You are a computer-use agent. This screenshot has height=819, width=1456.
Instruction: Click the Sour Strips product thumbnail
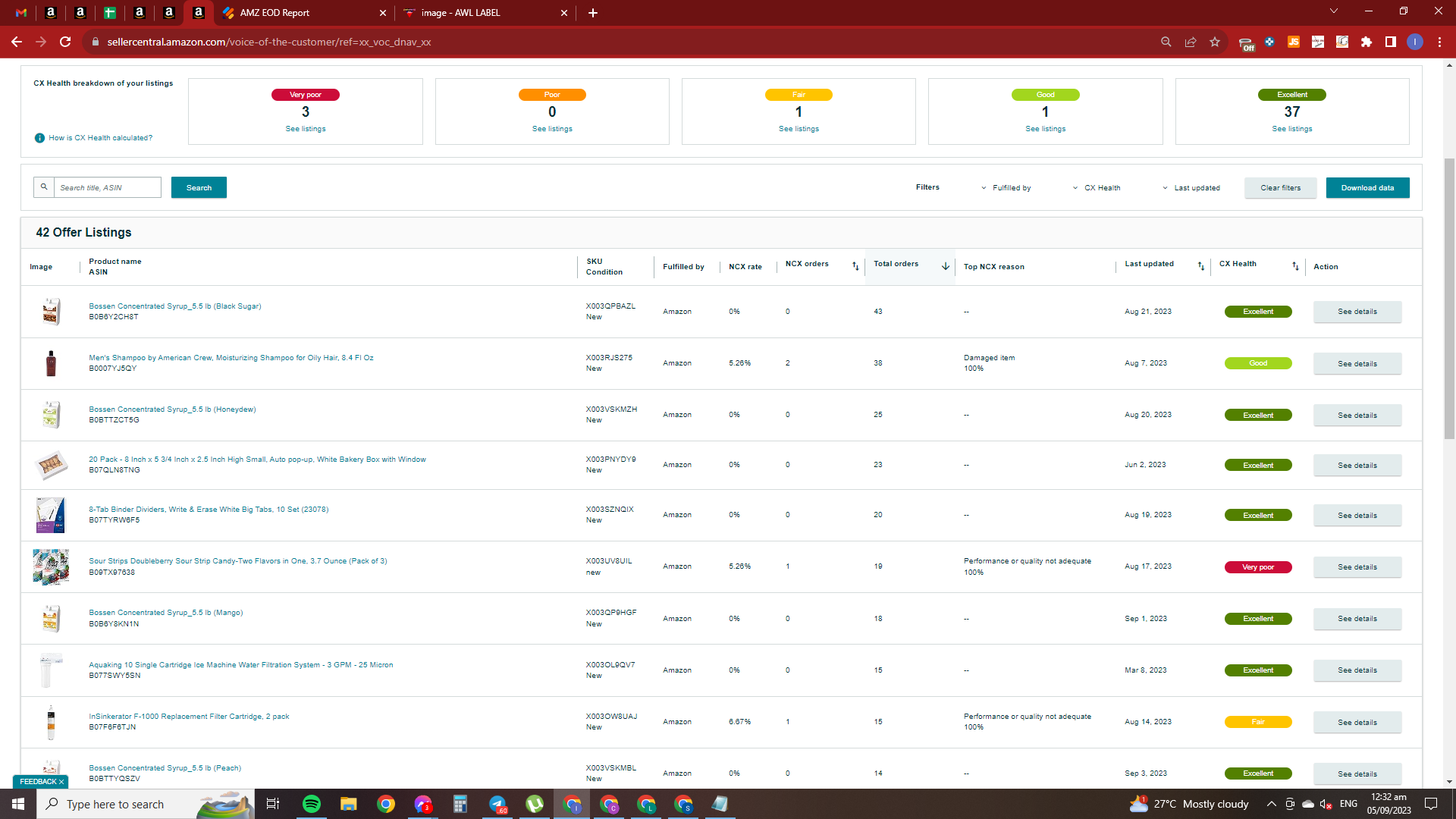click(x=51, y=567)
